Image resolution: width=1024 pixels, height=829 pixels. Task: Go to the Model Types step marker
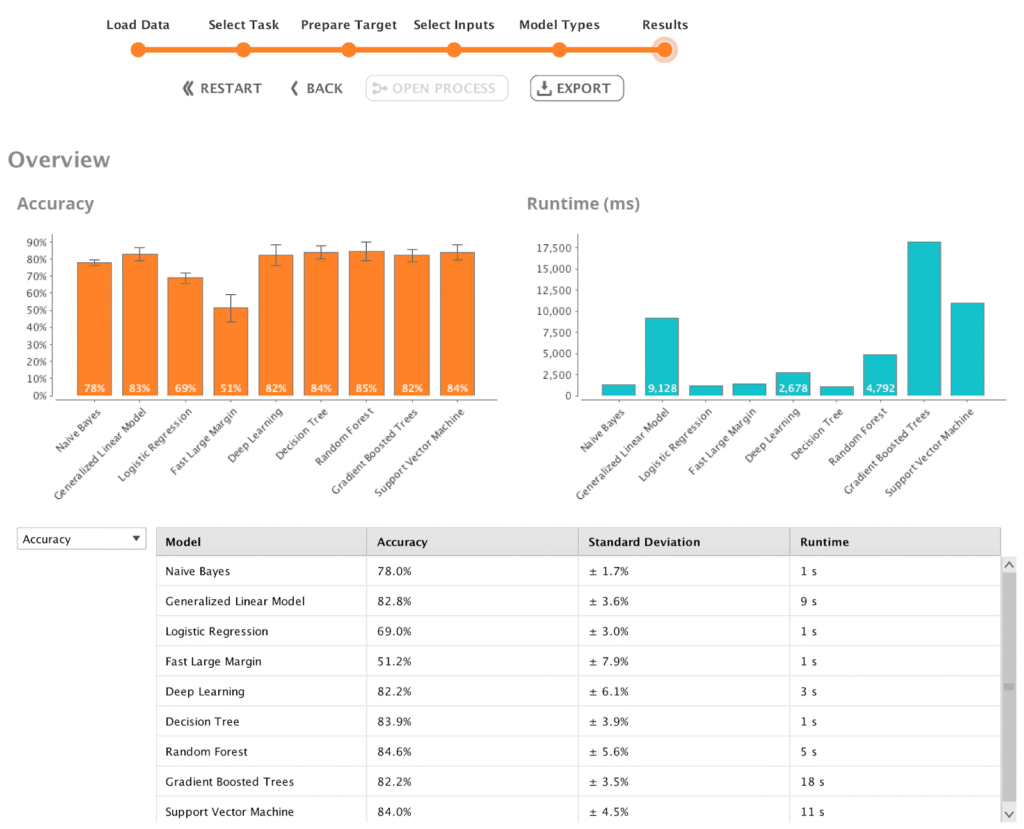click(559, 50)
